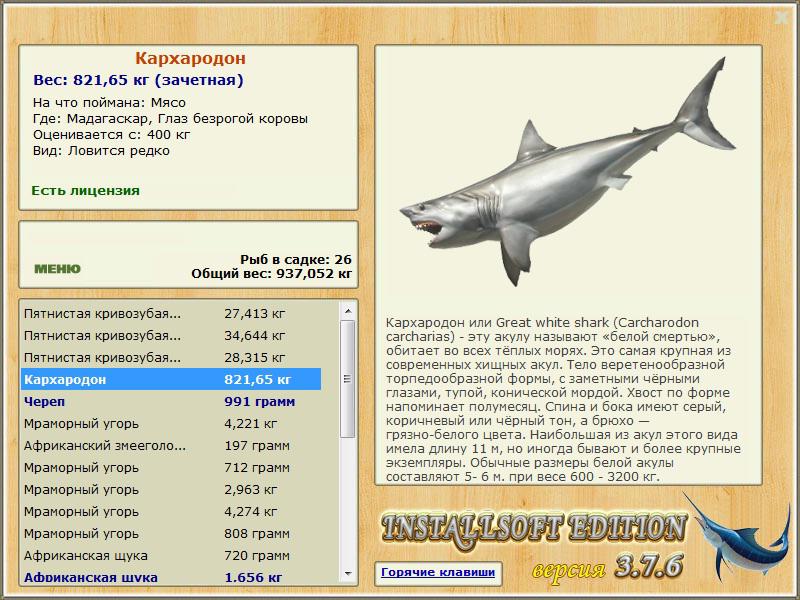Viewport: 800px width, 600px height.
Task: Click the Кархародон description paragraph
Action: coord(563,399)
